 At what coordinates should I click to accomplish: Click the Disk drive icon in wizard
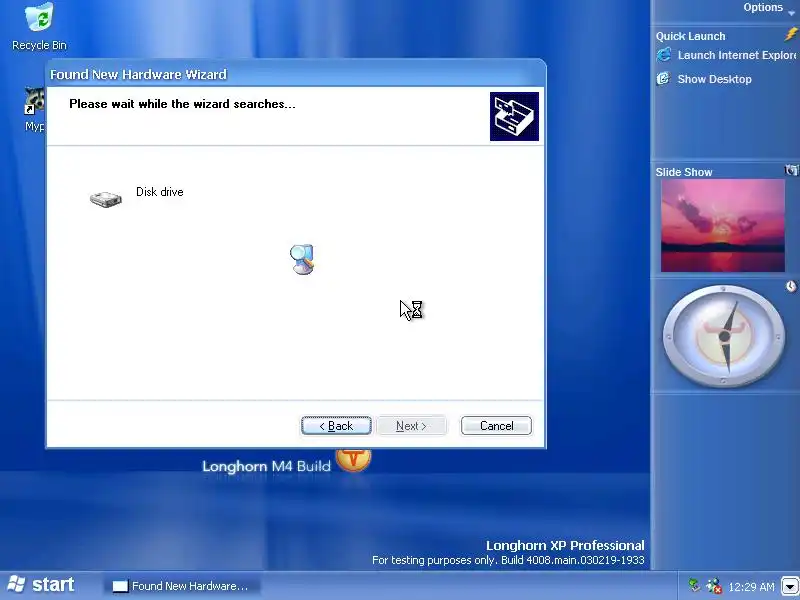pos(106,199)
